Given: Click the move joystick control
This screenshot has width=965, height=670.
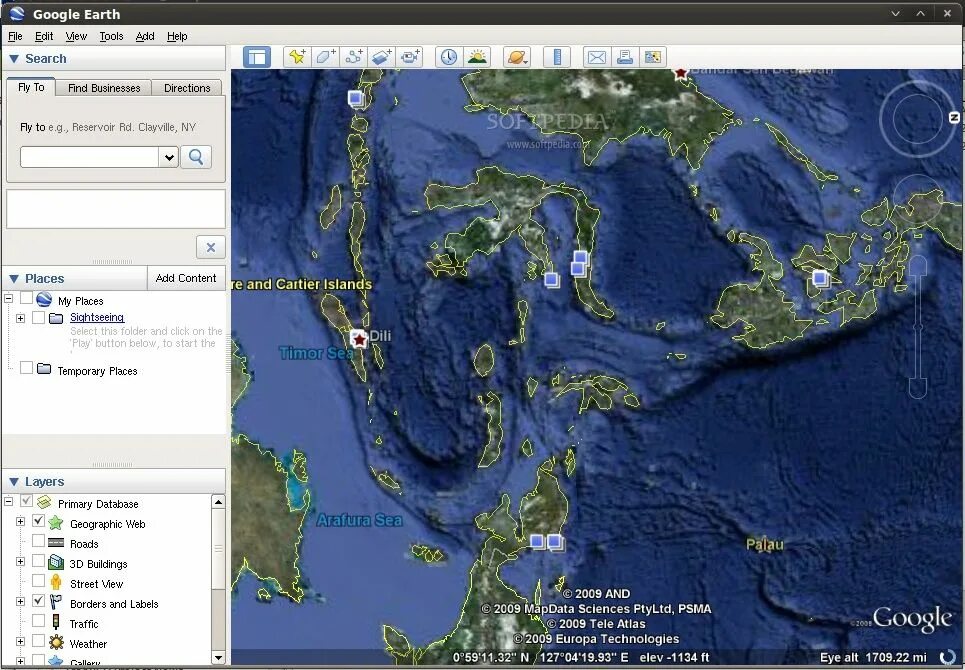Looking at the screenshot, I should (x=918, y=199).
